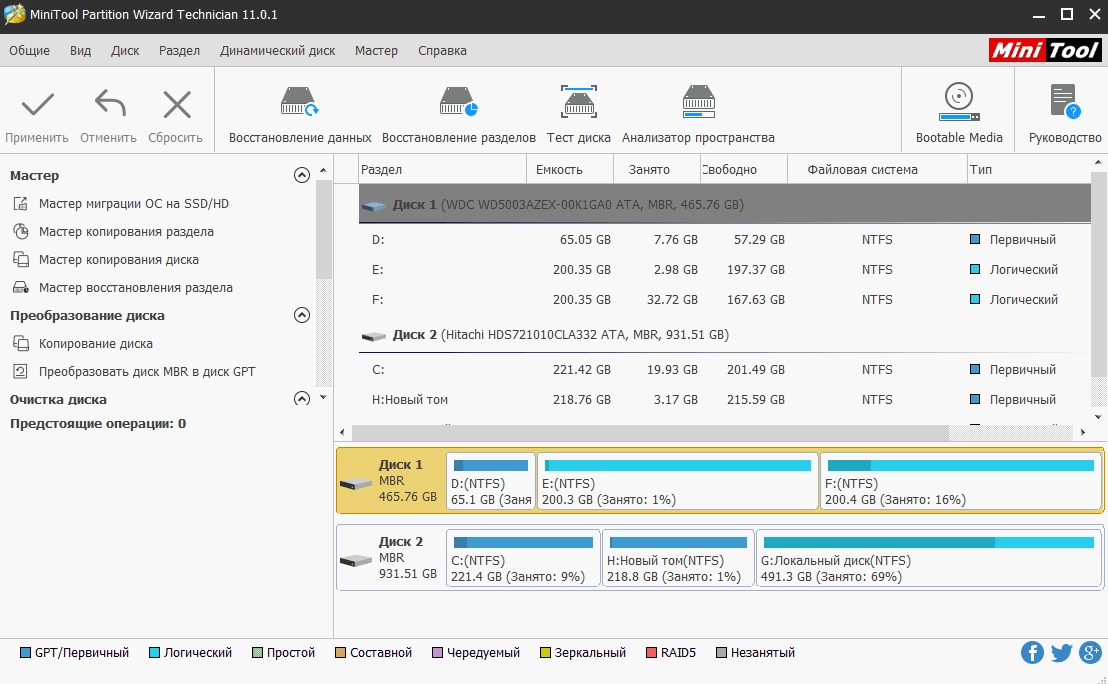
Task: Click vertical scrollbar down arrow of partition table
Action: click(1098, 417)
